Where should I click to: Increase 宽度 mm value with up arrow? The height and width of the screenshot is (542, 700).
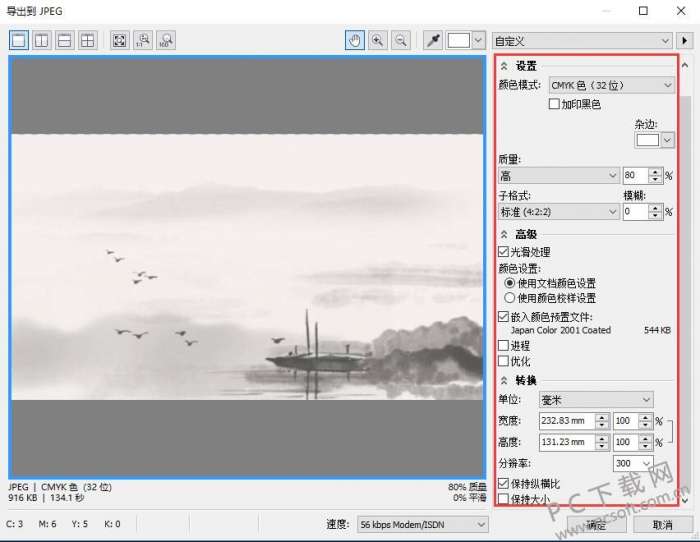[x=602, y=417]
